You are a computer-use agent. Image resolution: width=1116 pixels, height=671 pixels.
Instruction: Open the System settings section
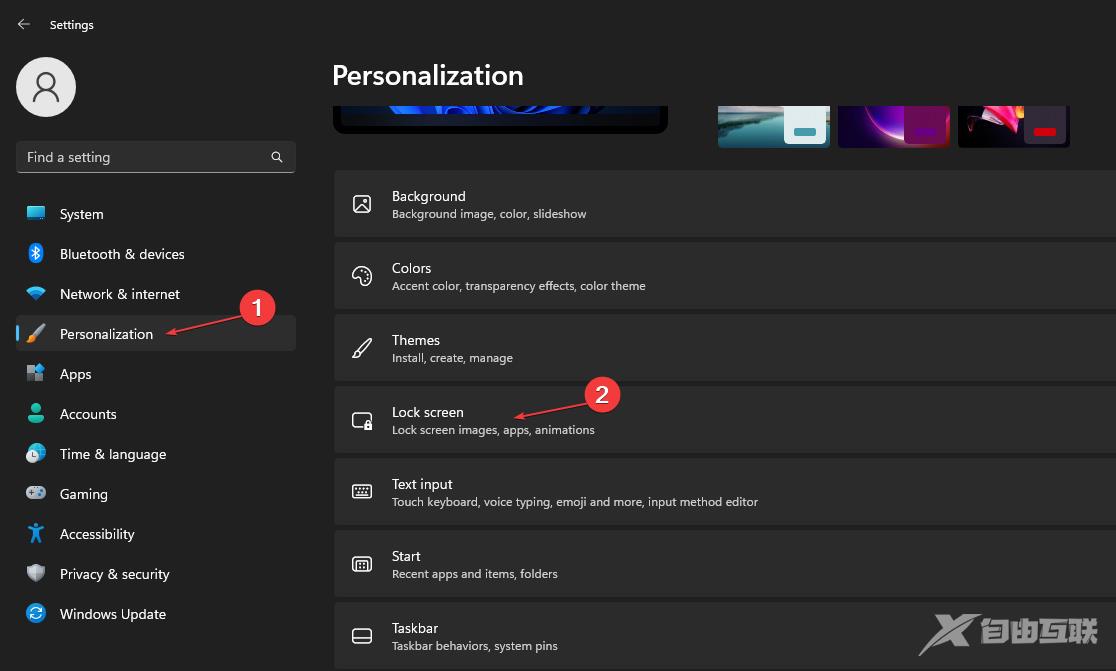(80, 214)
